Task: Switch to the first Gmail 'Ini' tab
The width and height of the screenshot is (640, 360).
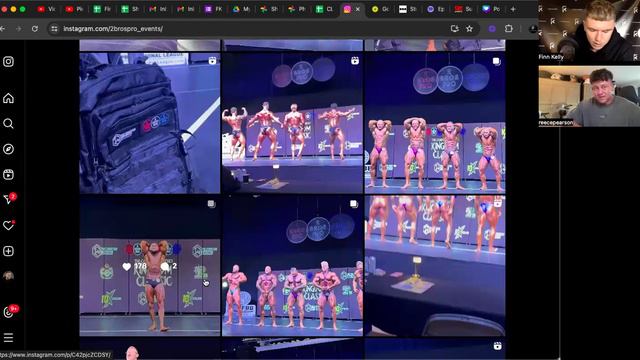Action: click(x=158, y=9)
